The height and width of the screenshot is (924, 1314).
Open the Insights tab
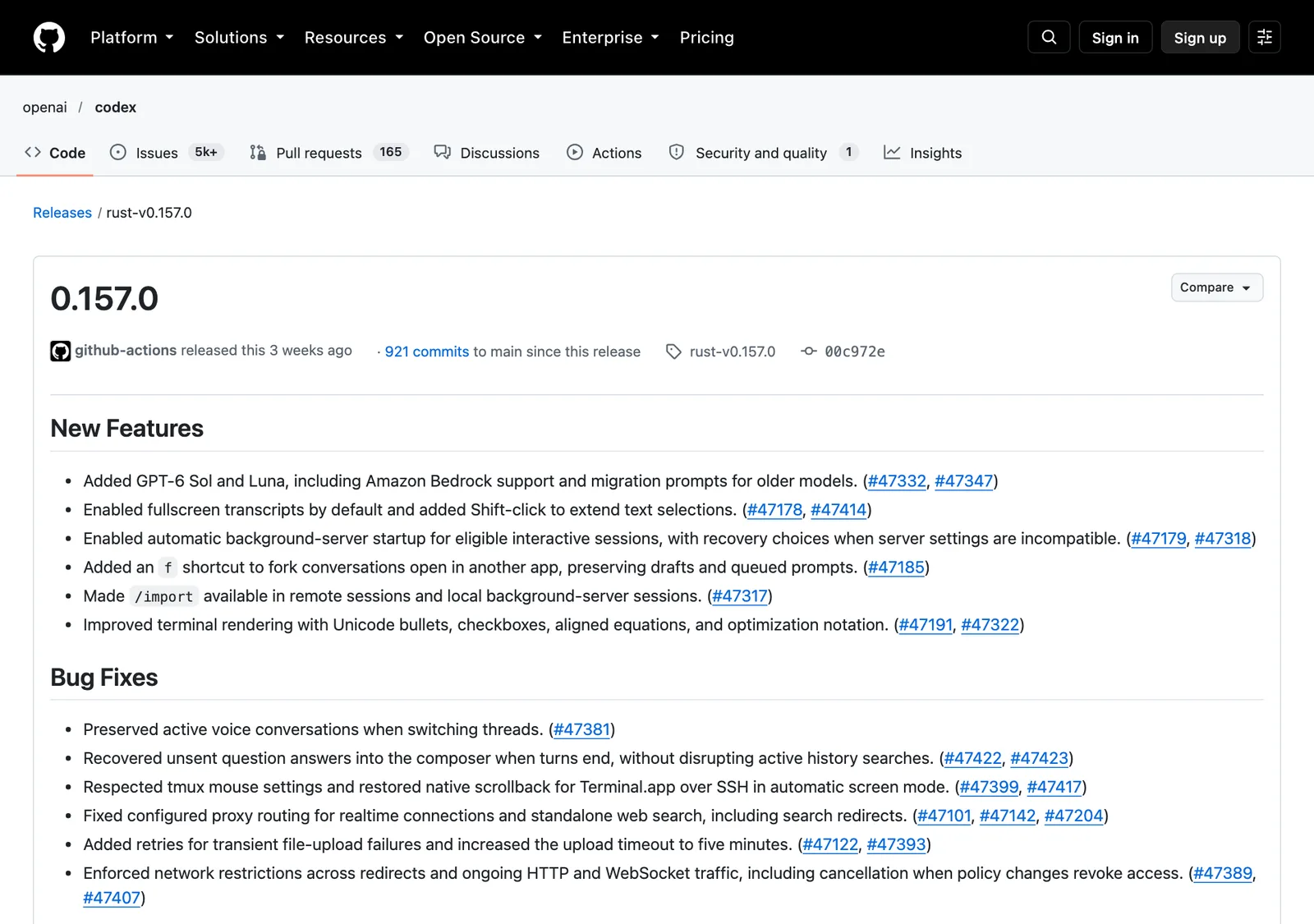[923, 153]
